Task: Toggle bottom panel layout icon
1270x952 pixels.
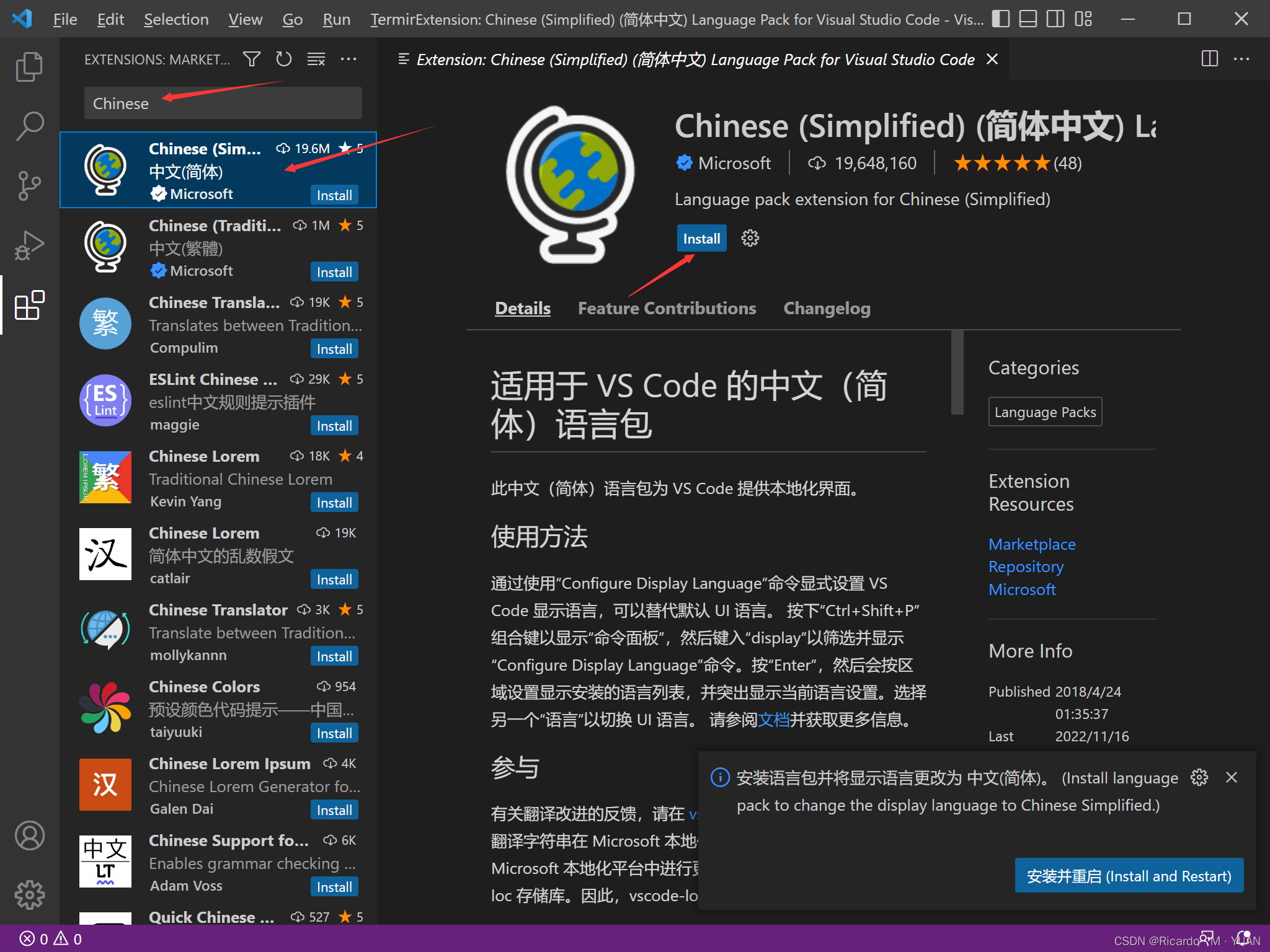Action: (1028, 19)
